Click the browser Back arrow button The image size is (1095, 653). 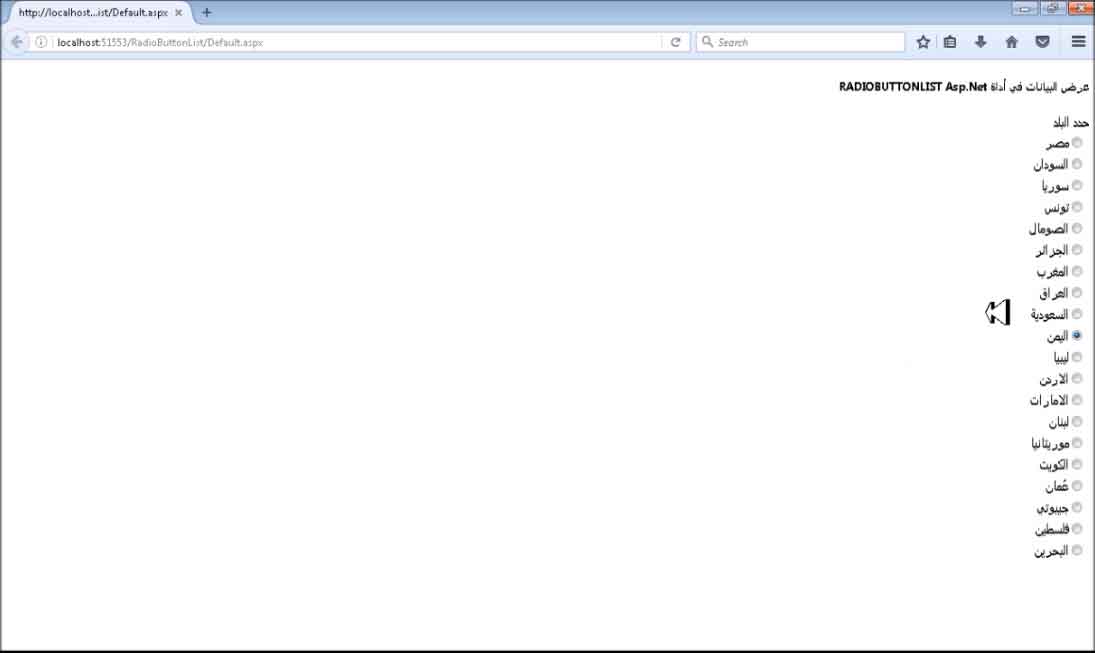coord(17,42)
